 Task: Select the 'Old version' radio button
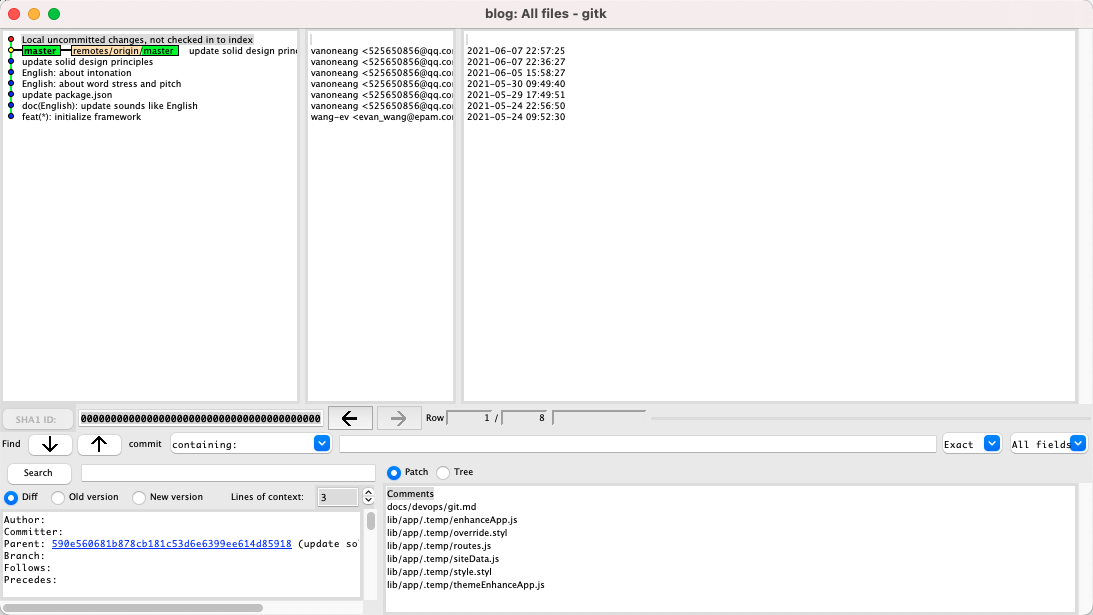[57, 497]
